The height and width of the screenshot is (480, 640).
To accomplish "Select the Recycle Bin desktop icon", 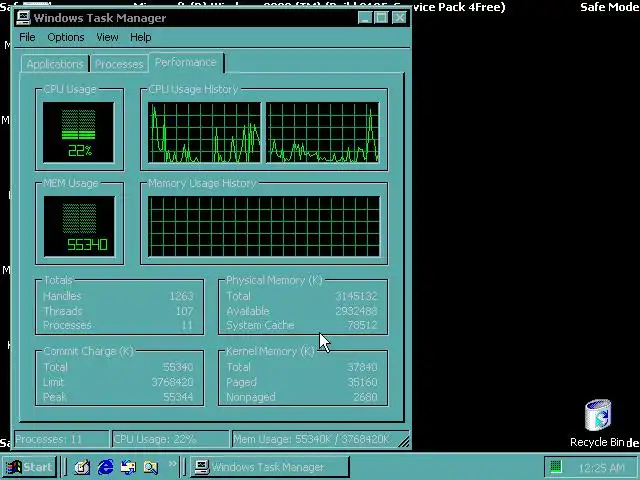I will (x=598, y=424).
